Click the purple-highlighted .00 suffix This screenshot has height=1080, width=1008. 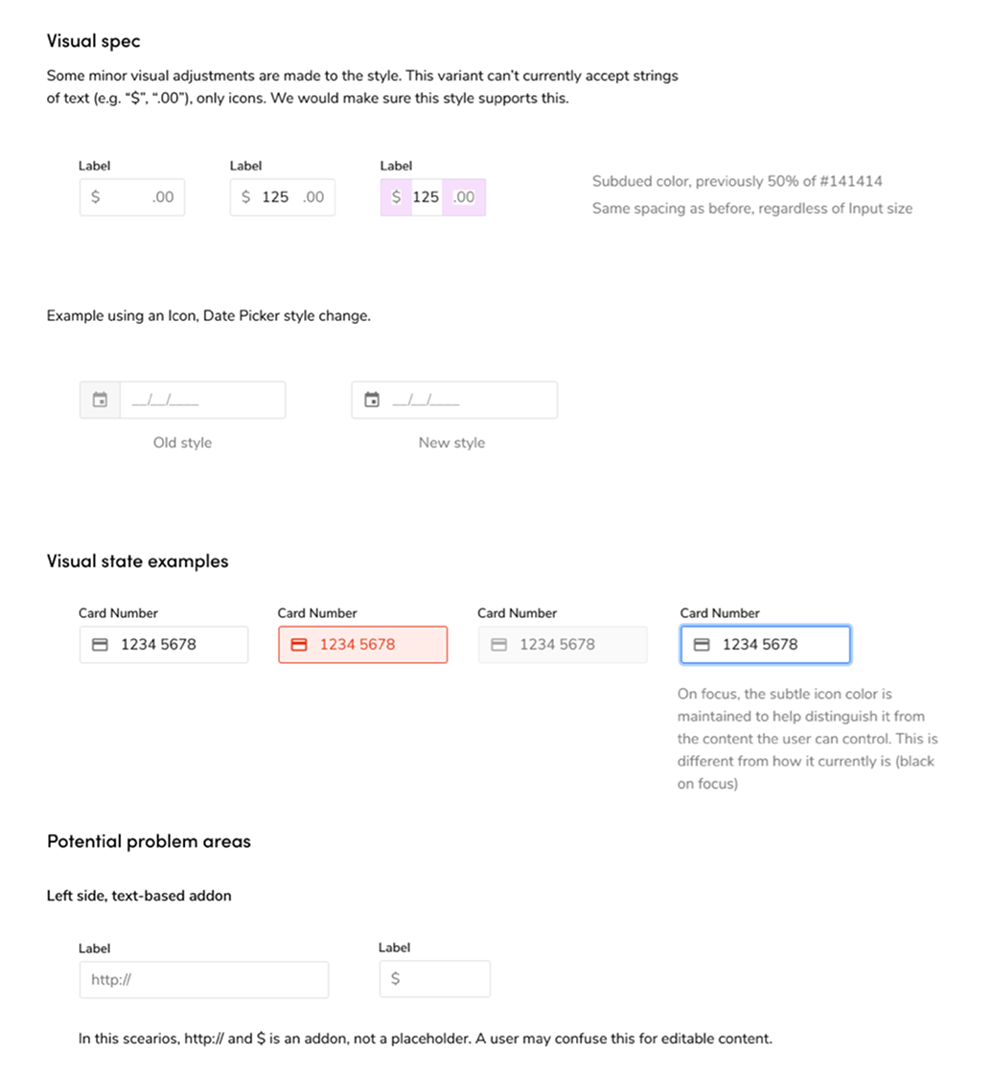[464, 197]
